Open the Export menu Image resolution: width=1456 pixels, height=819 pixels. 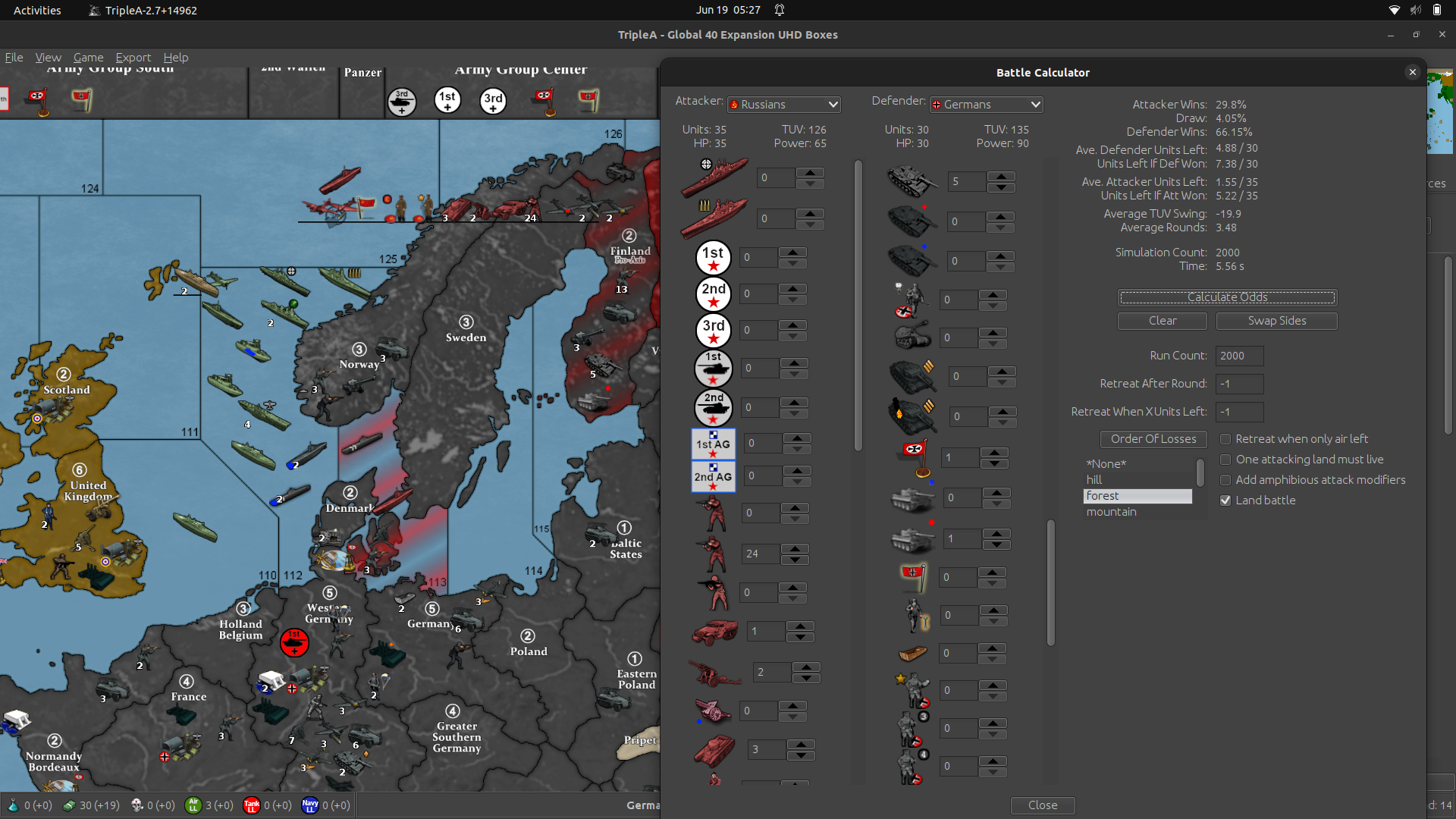(133, 58)
